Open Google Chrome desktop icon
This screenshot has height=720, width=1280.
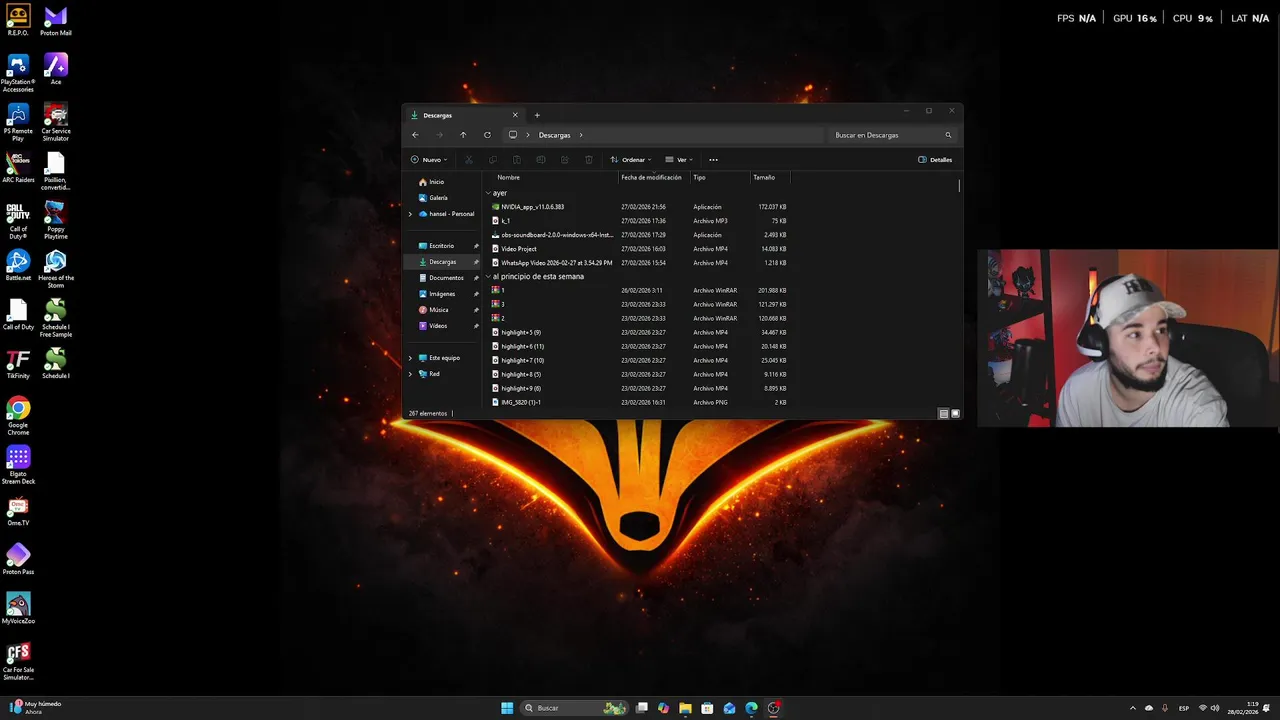18,415
